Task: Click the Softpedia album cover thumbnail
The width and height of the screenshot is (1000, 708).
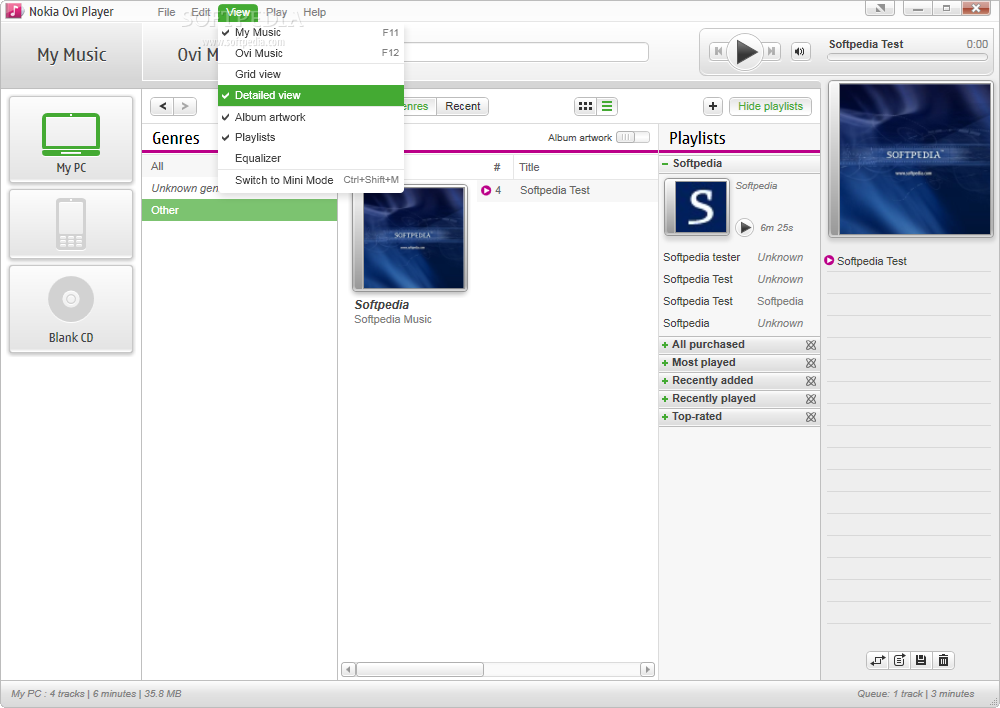Action: (x=410, y=238)
